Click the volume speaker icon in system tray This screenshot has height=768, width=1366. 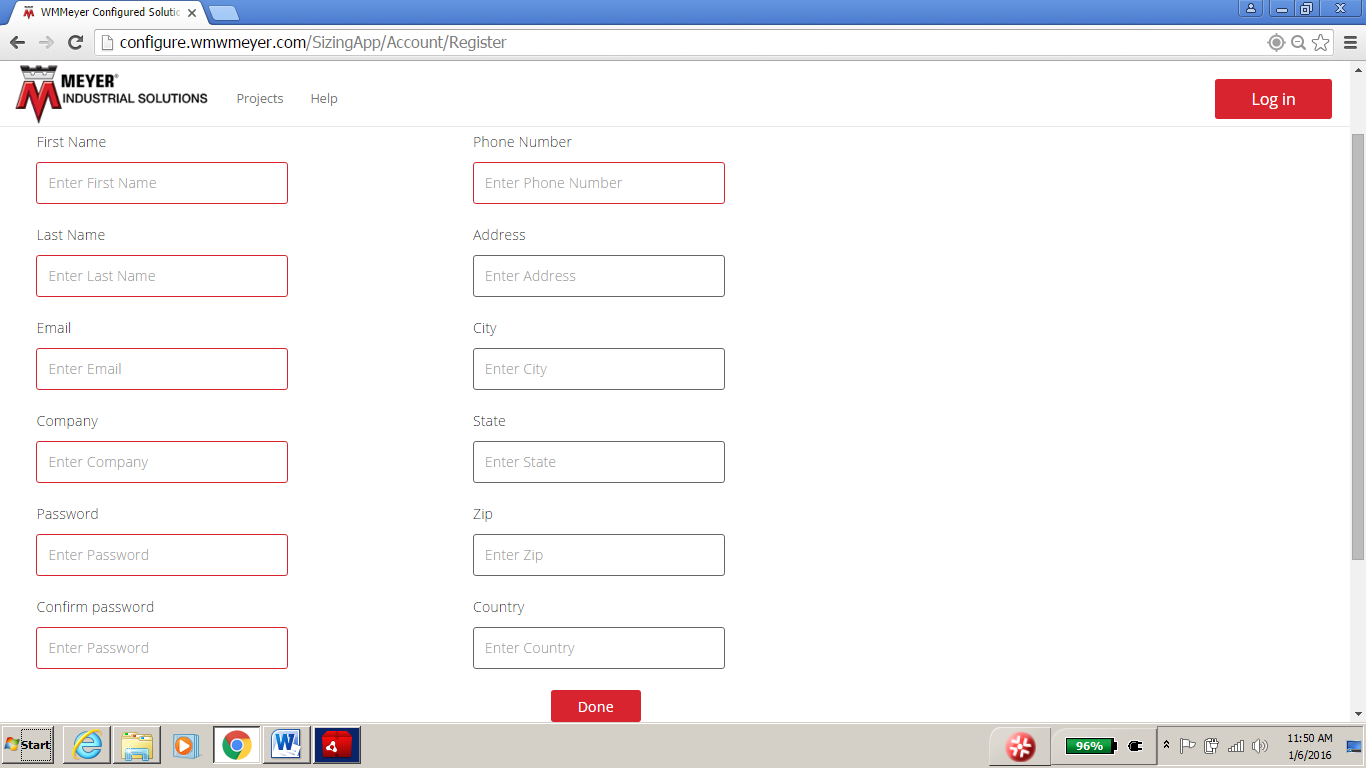(x=1259, y=745)
